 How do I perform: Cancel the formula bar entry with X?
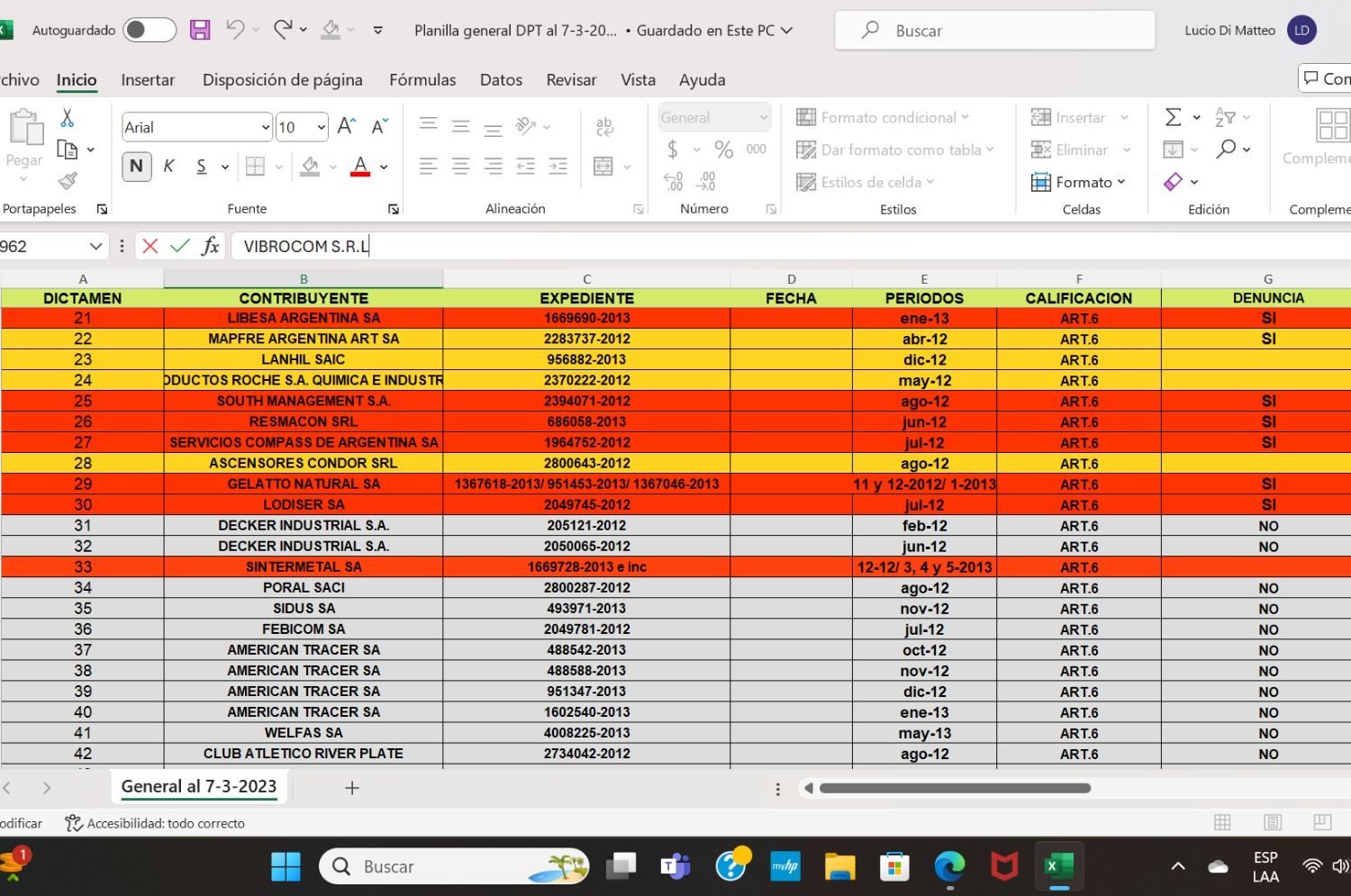(150, 246)
